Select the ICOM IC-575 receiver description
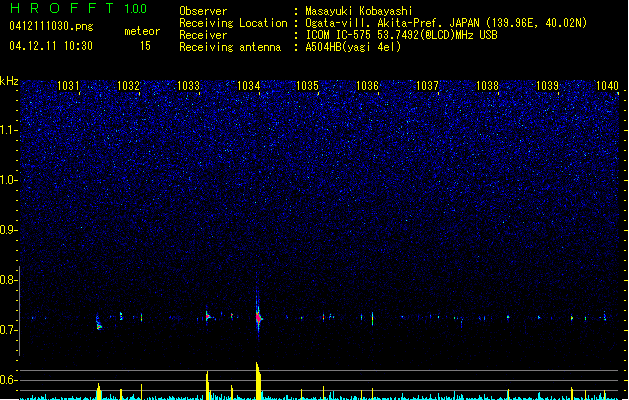The width and height of the screenshot is (629, 400). (402, 35)
